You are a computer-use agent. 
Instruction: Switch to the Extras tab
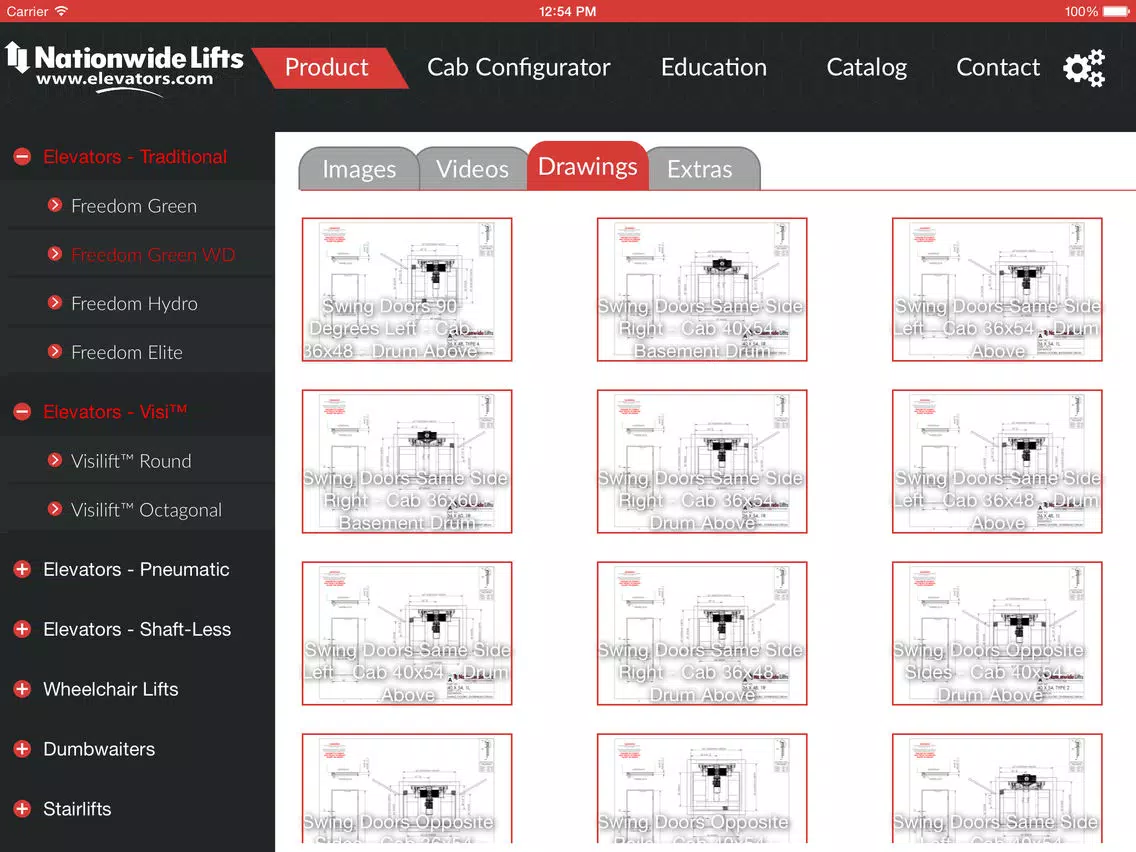[701, 169]
